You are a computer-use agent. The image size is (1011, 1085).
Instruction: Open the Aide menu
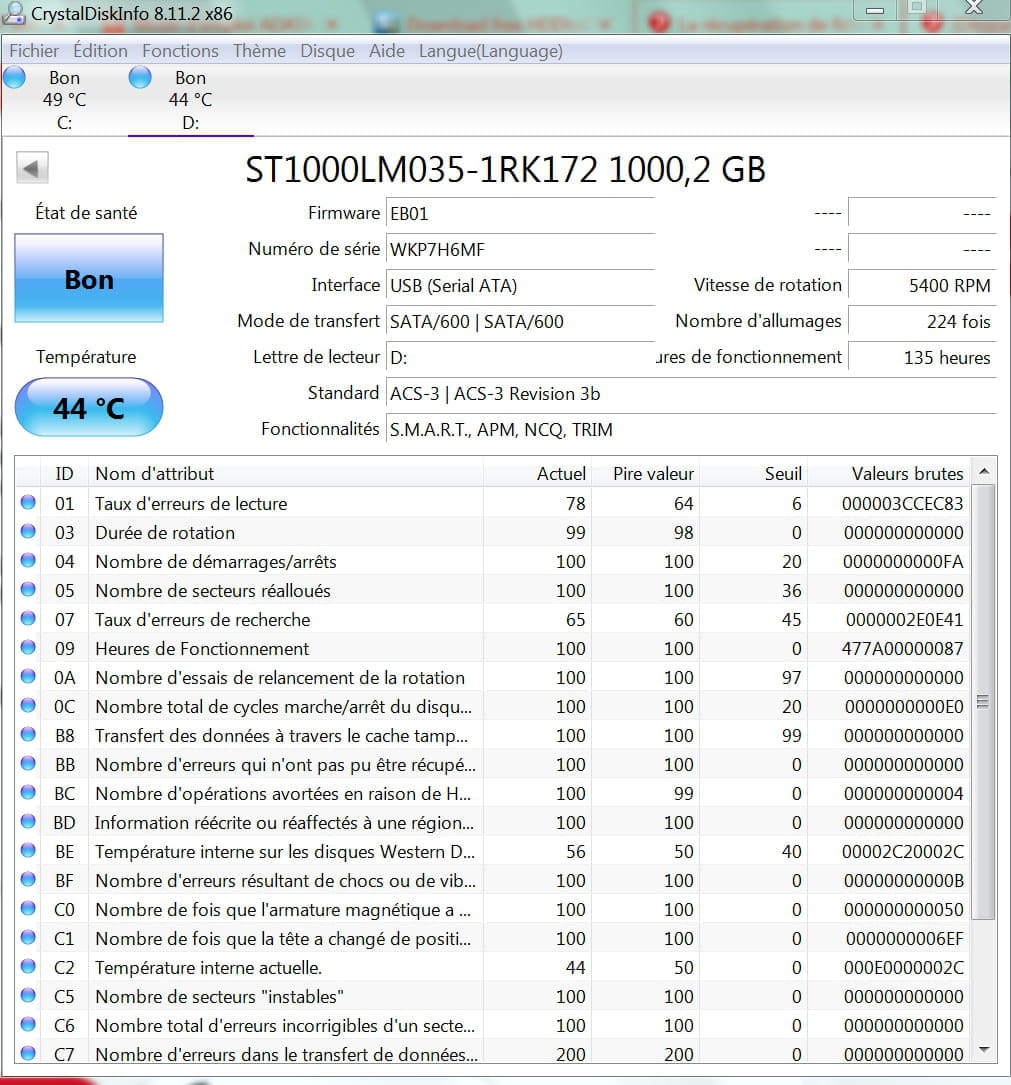click(x=387, y=51)
